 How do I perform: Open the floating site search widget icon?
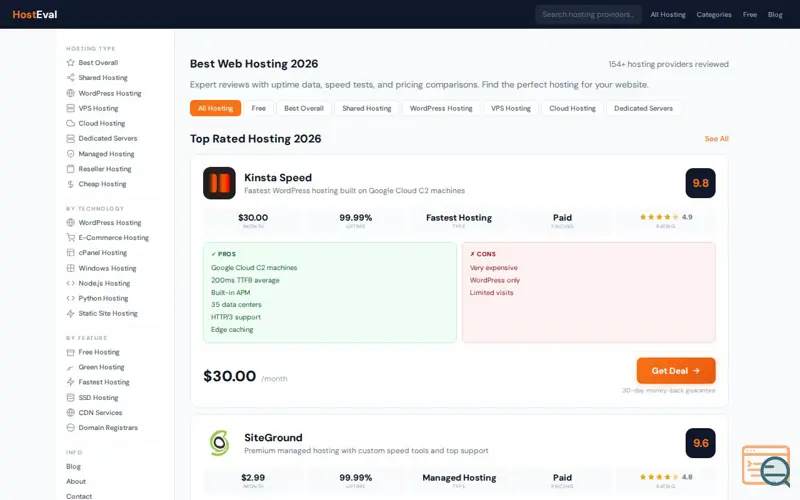(x=766, y=466)
